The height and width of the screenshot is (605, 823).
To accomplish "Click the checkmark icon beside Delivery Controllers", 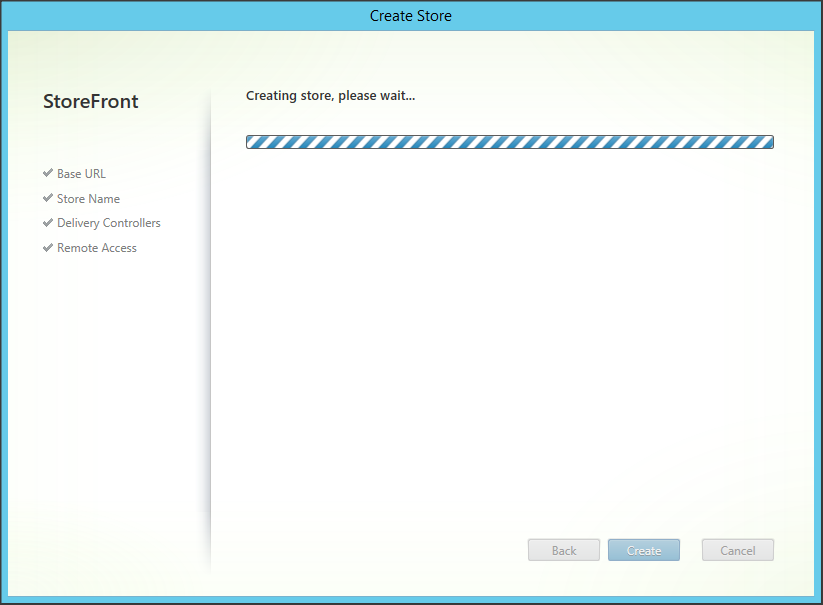I will (x=48, y=222).
